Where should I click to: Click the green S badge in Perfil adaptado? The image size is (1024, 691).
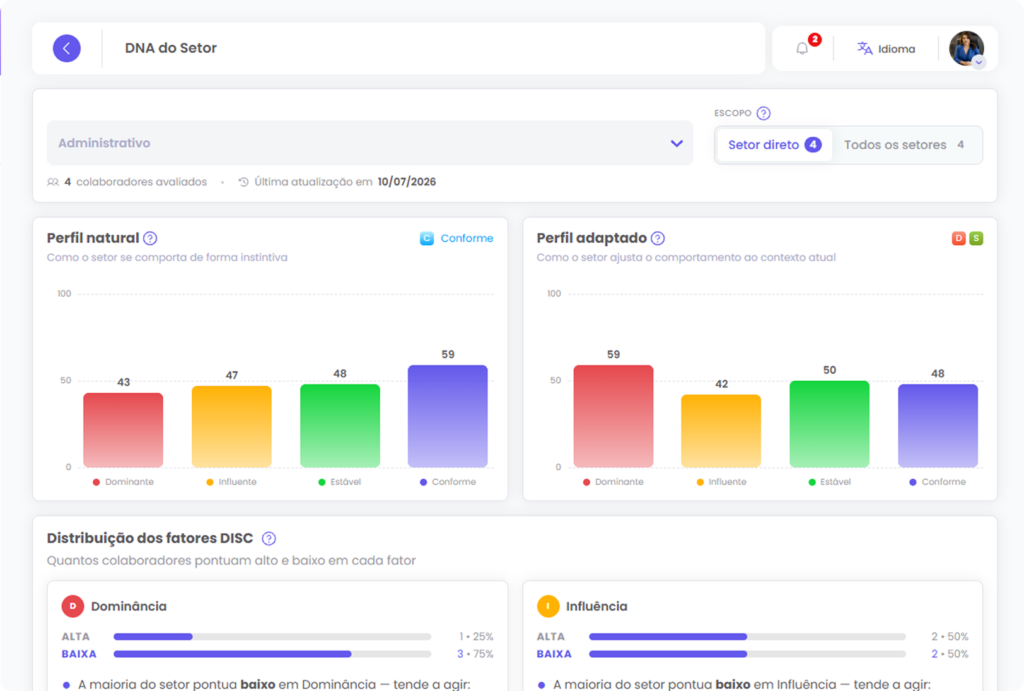[x=976, y=238]
